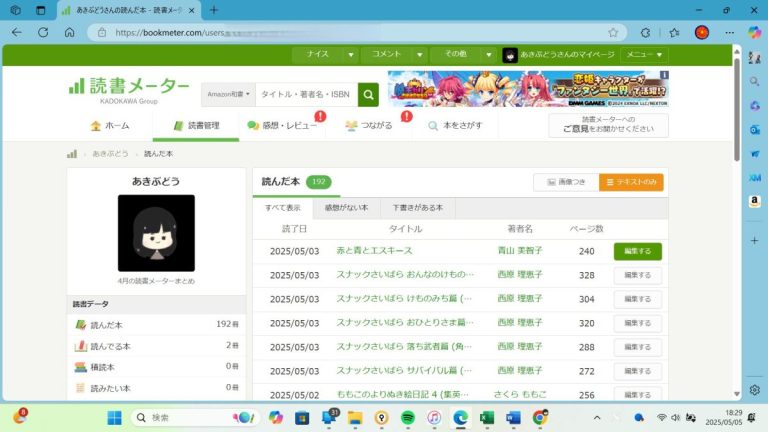This screenshot has width=768, height=432.
Task: Expand the ナイス dropdown arrow
Action: point(350,55)
